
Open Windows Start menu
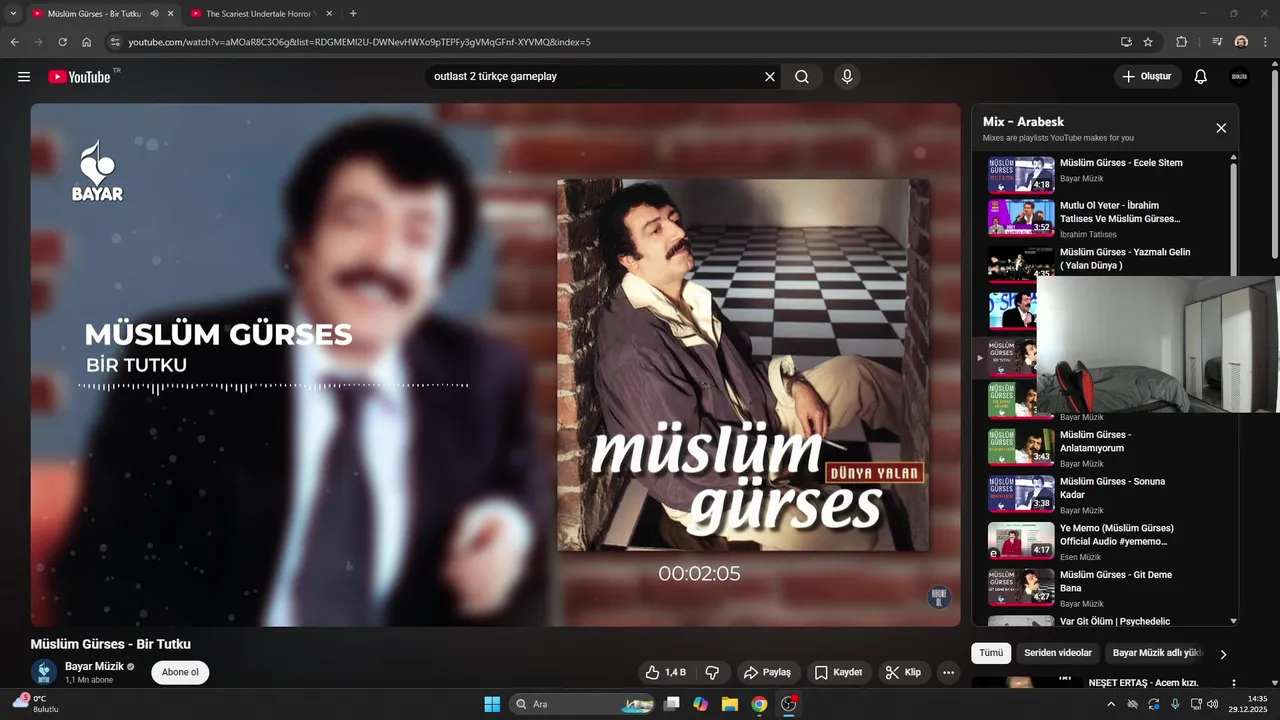click(x=492, y=704)
